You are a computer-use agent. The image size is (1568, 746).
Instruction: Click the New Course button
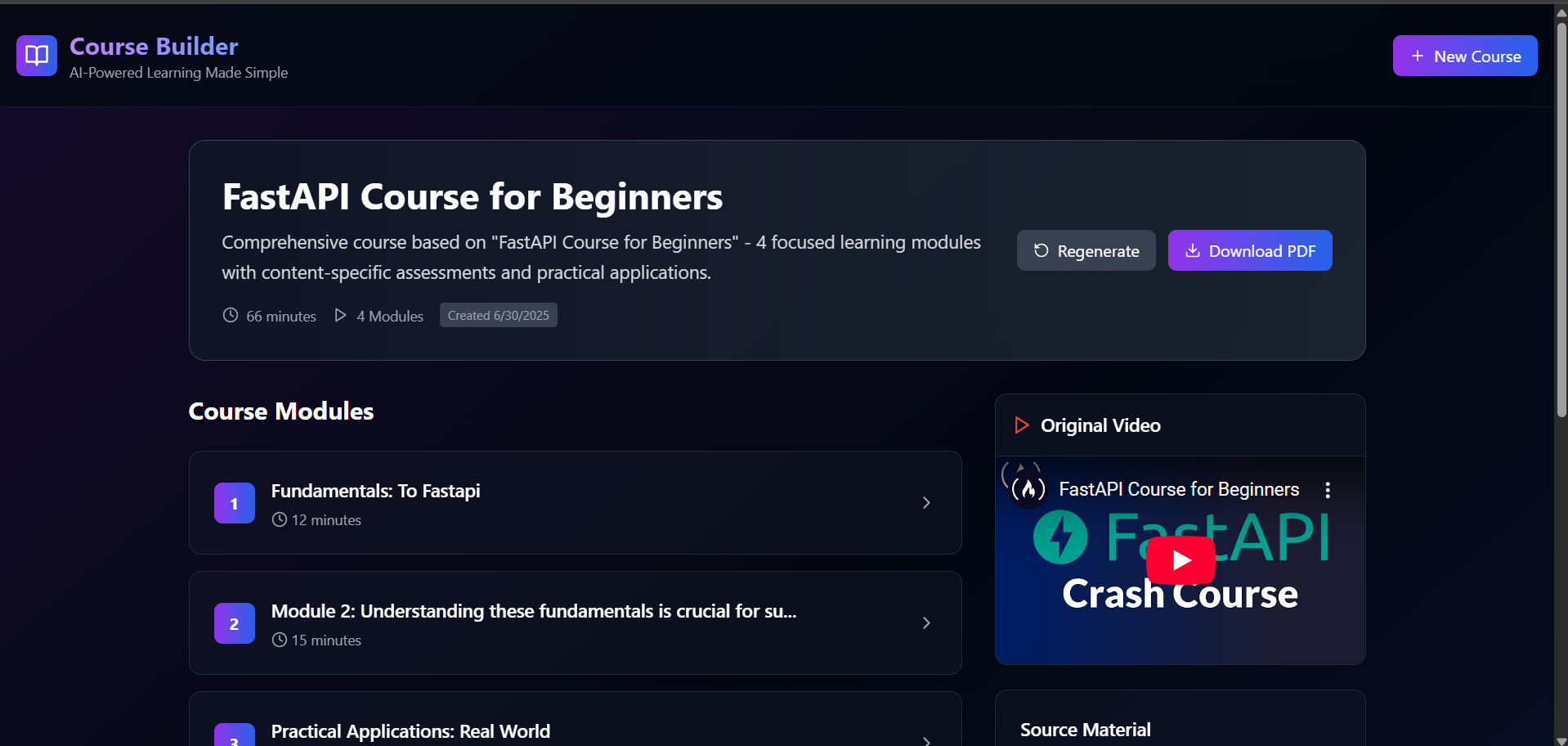[x=1465, y=56]
